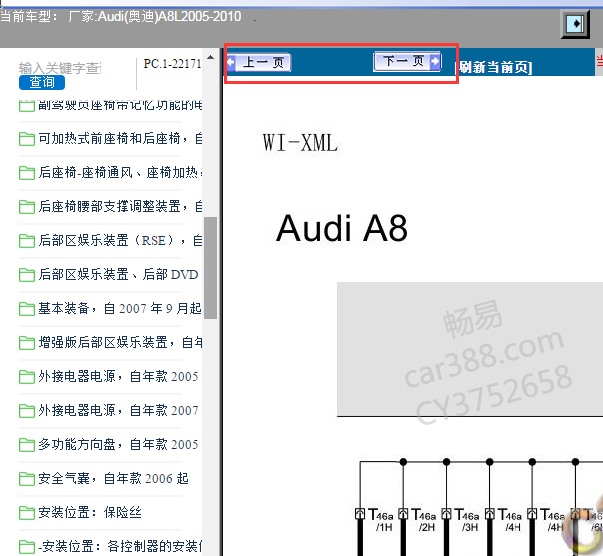Click the top-right arrow panel icon
The width and height of the screenshot is (603, 556).
pos(575,24)
